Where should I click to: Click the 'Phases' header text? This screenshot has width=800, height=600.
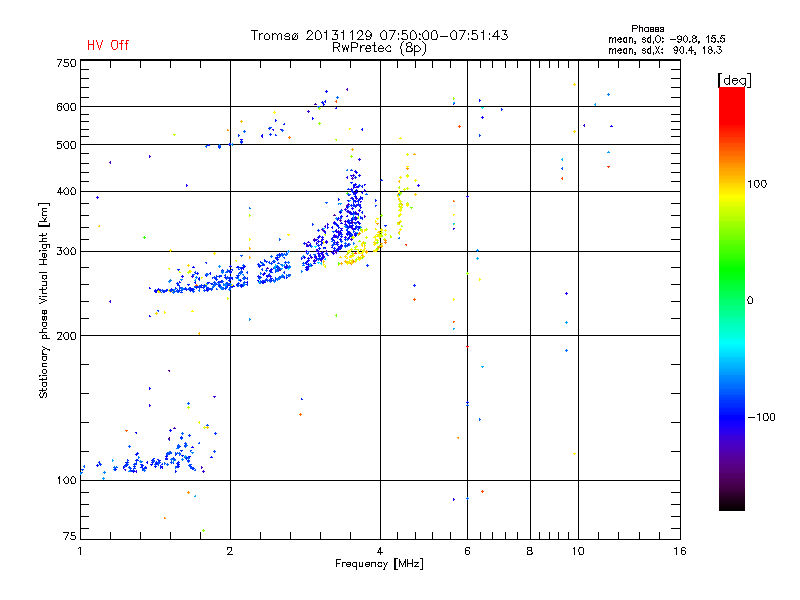[x=647, y=29]
